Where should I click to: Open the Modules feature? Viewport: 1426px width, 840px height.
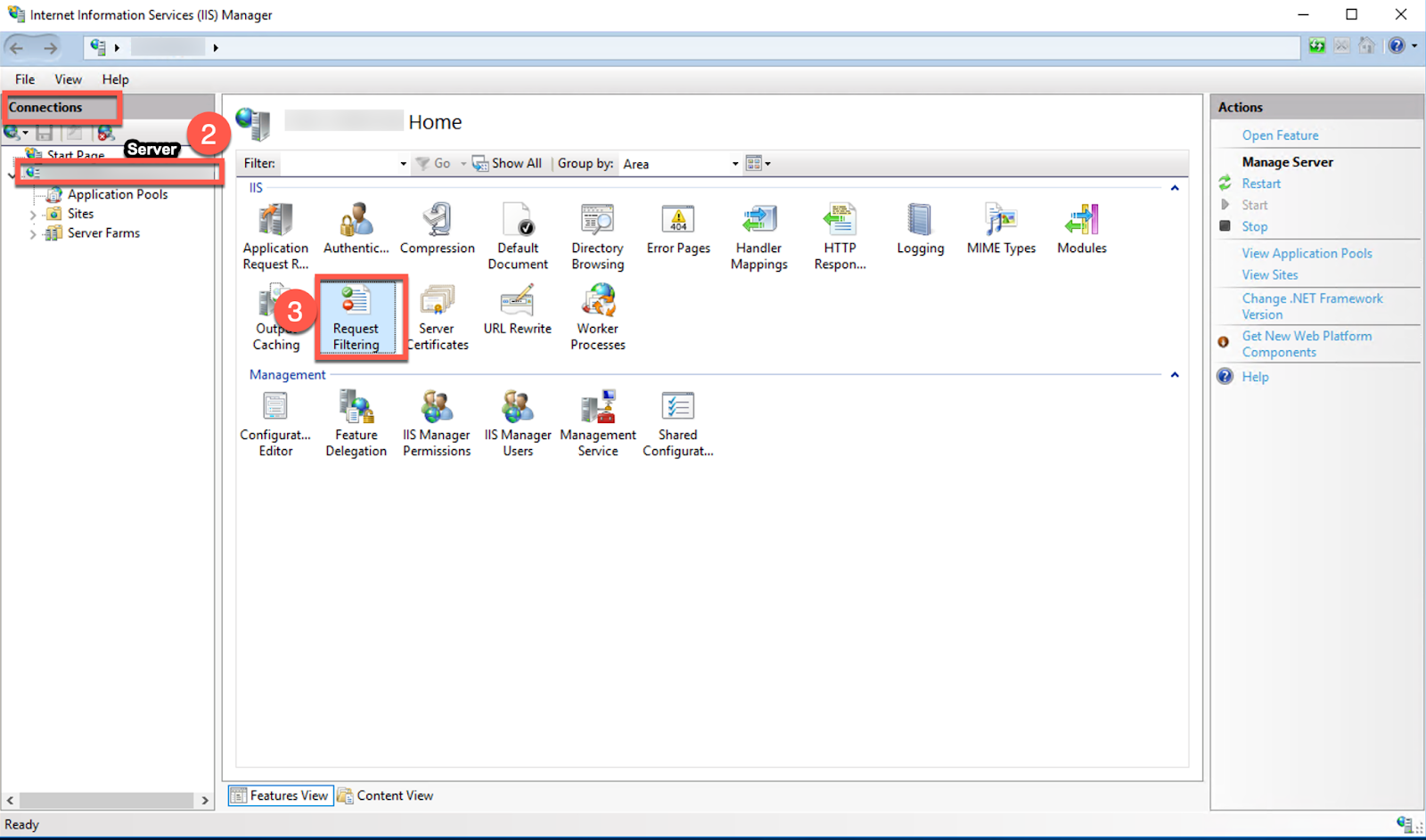[x=1082, y=229]
